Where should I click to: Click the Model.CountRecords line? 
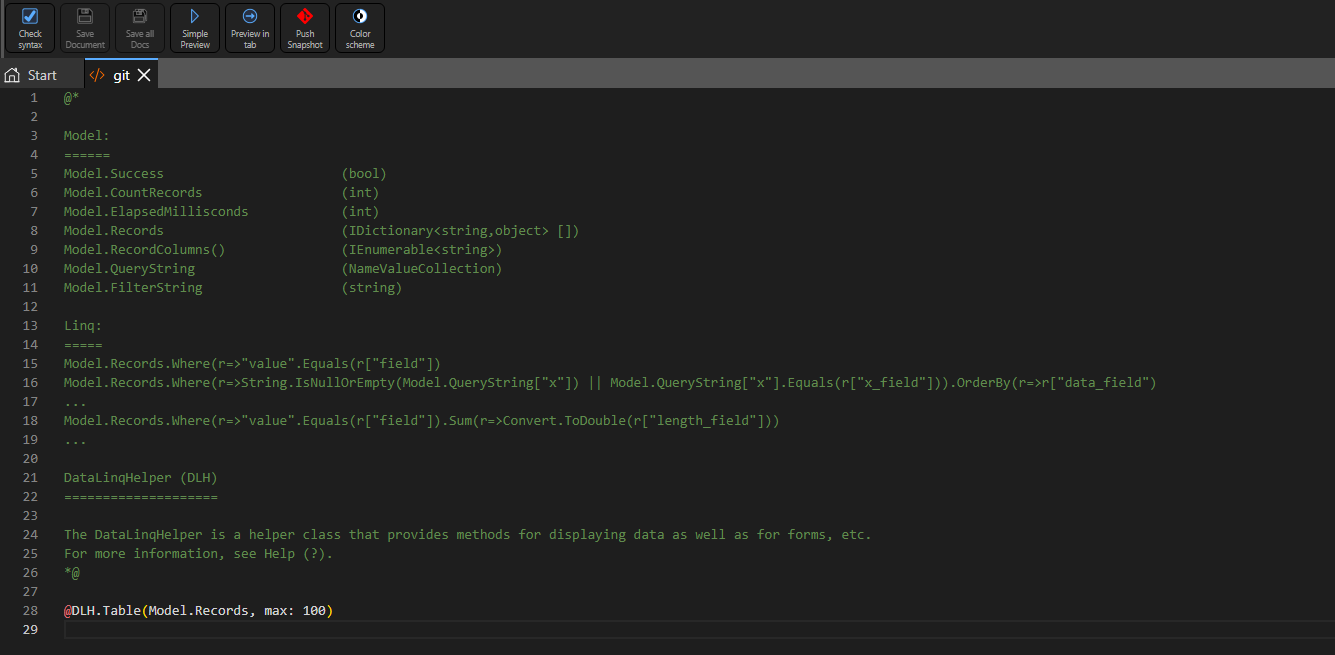222,192
